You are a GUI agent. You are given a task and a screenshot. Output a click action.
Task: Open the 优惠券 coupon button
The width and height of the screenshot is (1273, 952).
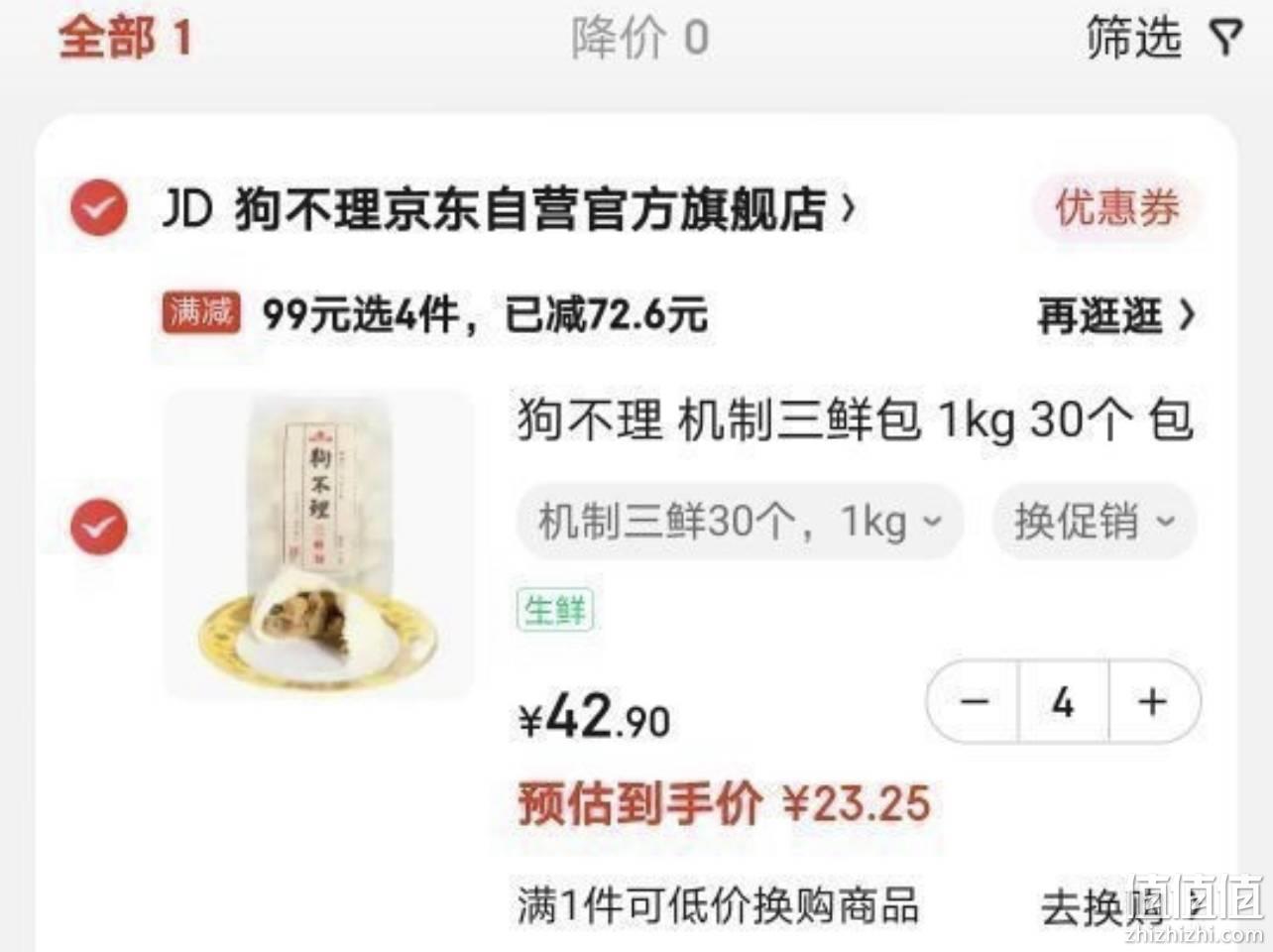[x=1117, y=209]
